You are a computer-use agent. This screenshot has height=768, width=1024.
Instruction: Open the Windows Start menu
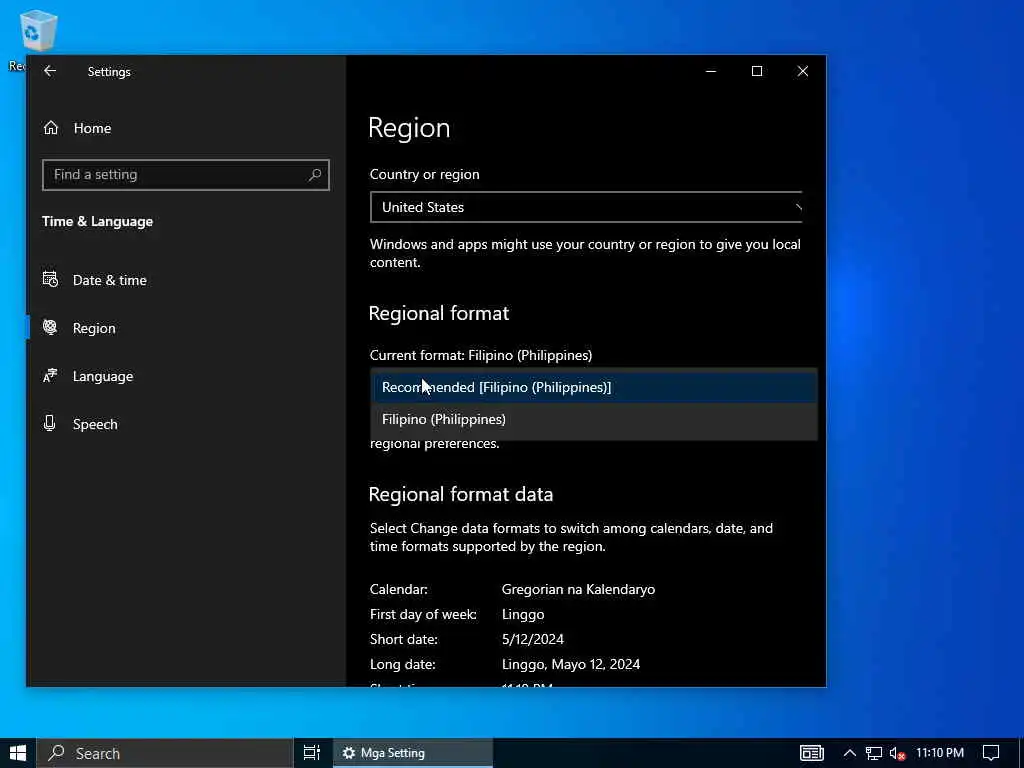pyautogui.click(x=18, y=753)
